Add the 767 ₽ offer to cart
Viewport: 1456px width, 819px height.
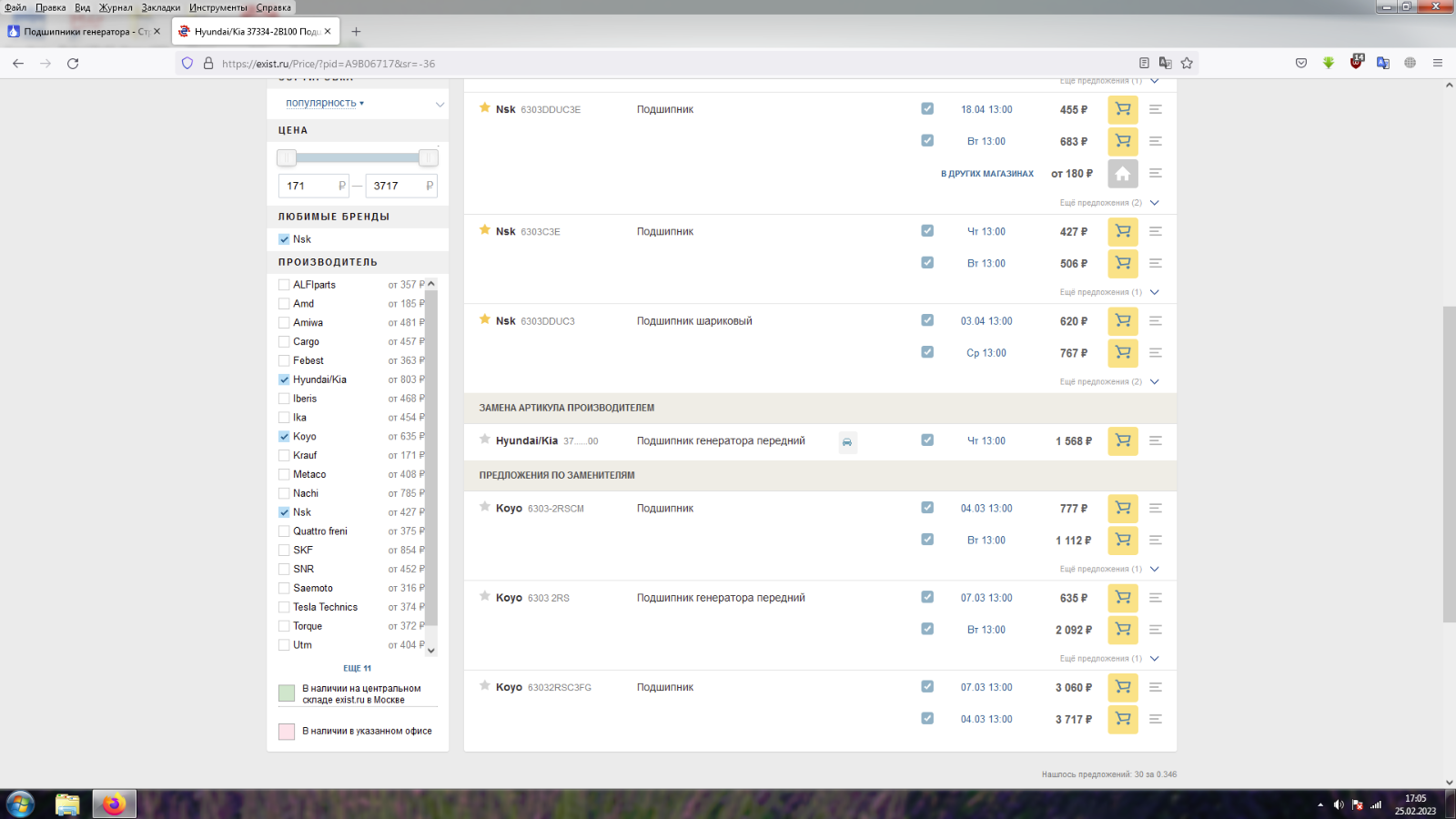1123,352
